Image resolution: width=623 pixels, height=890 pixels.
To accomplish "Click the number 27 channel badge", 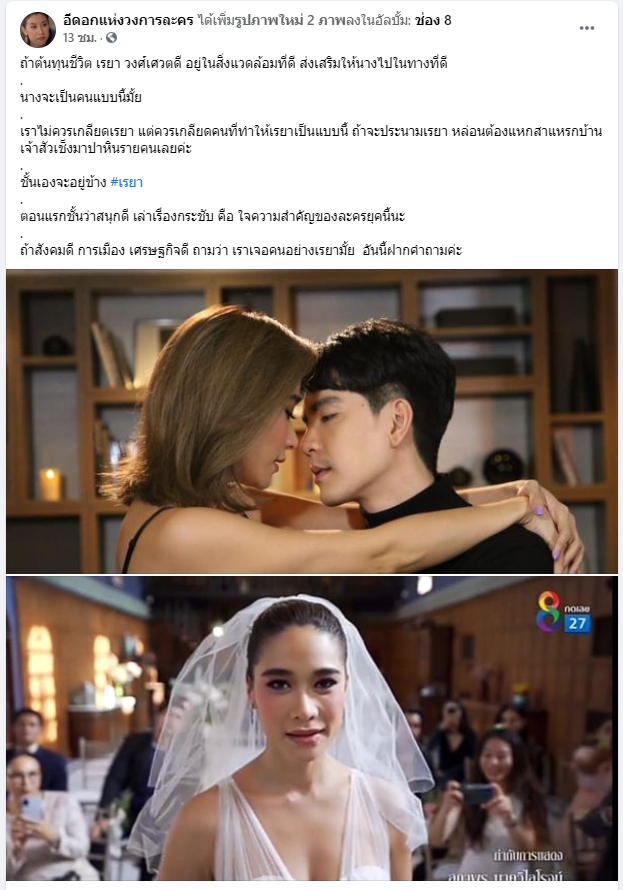I will click(x=578, y=624).
